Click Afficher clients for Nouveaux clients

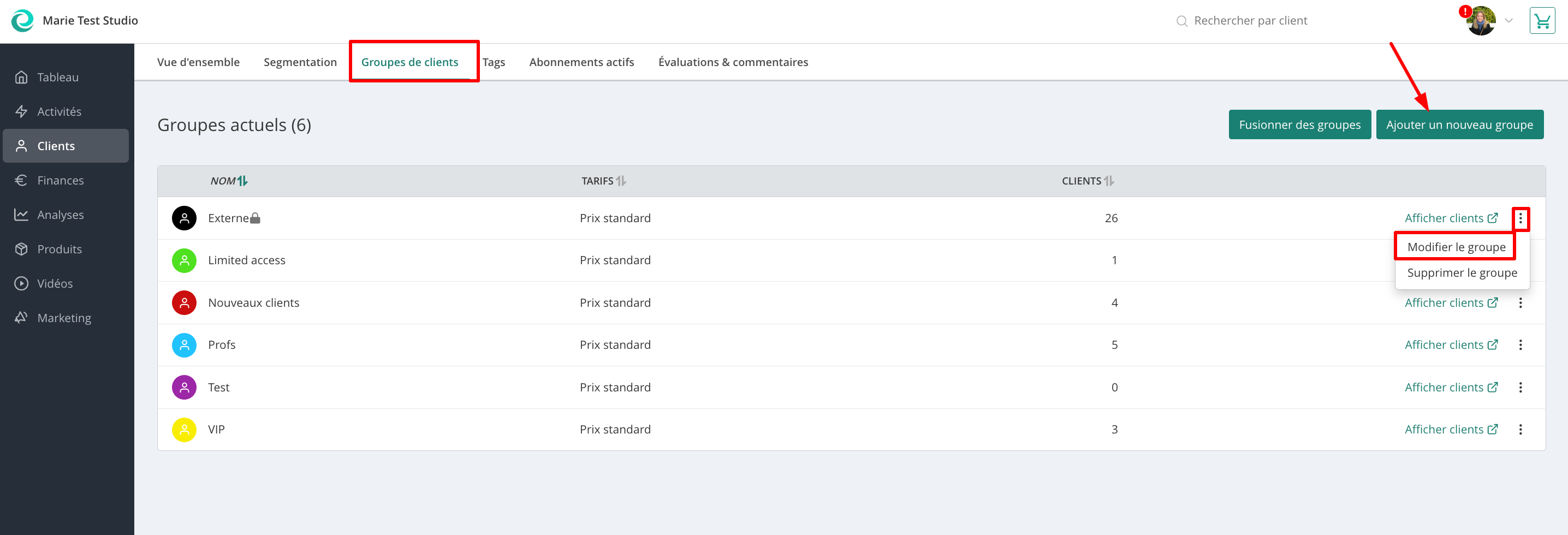pos(1451,302)
